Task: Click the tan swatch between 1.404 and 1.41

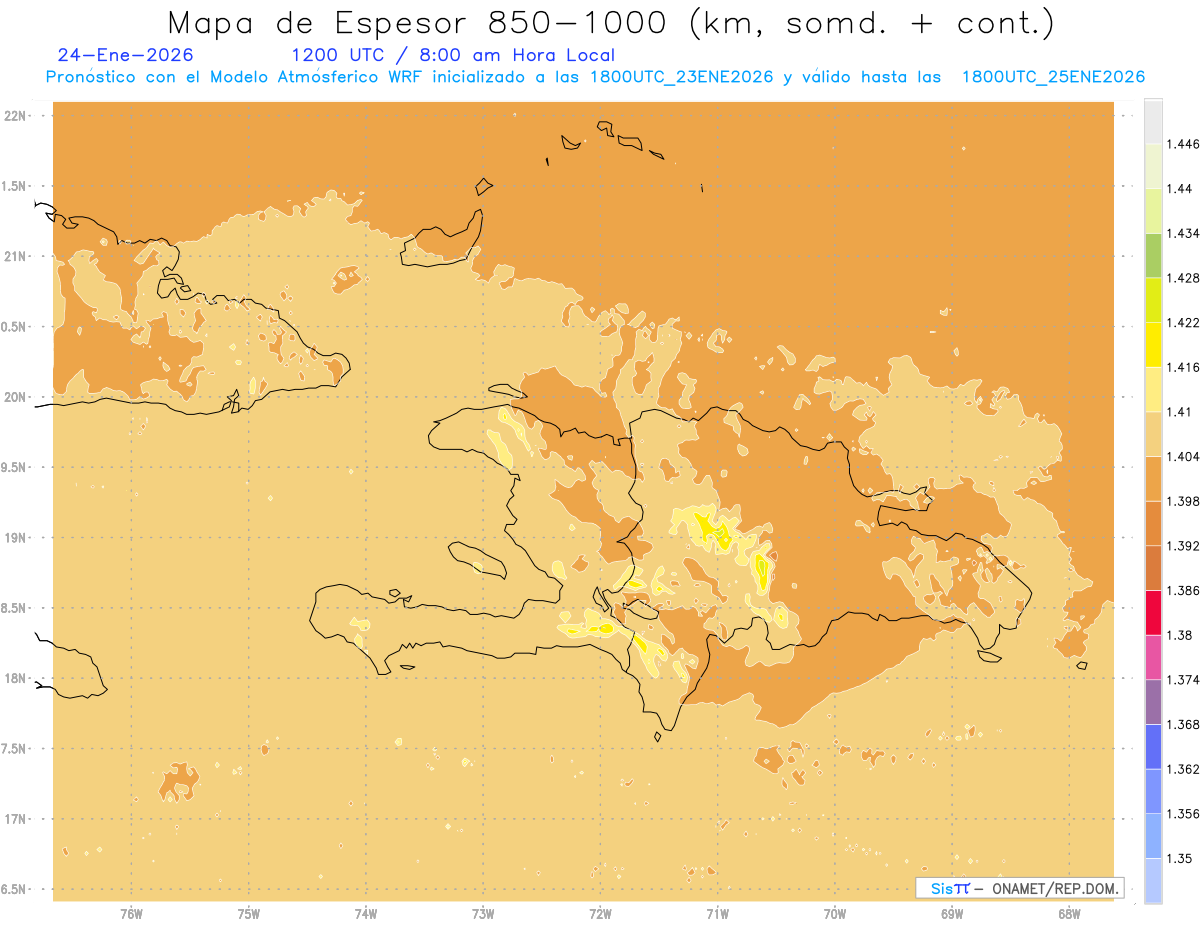Action: pyautogui.click(x=1153, y=434)
